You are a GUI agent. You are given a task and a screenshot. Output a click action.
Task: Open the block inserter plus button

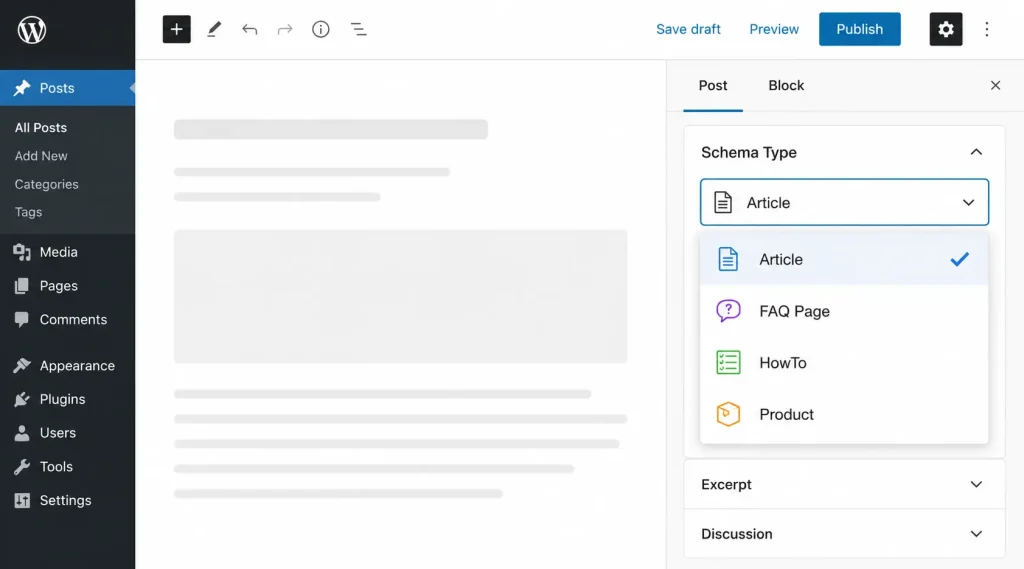click(x=176, y=29)
